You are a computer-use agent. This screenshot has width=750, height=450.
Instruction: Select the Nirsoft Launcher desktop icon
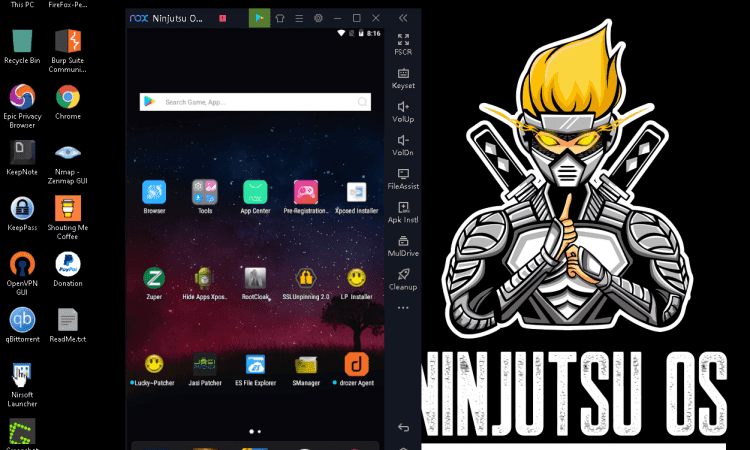[x=22, y=385]
